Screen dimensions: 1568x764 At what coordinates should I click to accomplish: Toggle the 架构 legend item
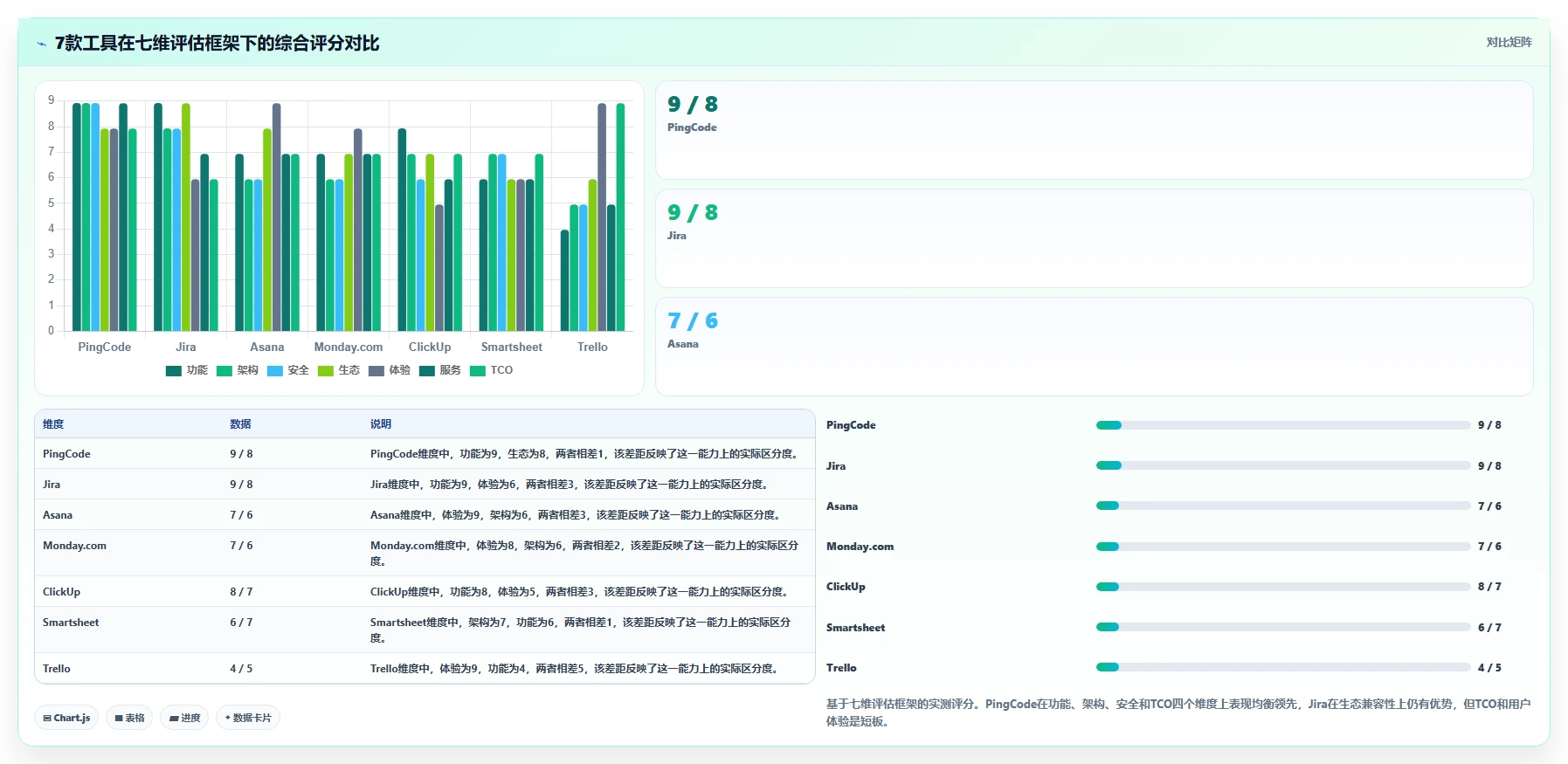(x=238, y=370)
